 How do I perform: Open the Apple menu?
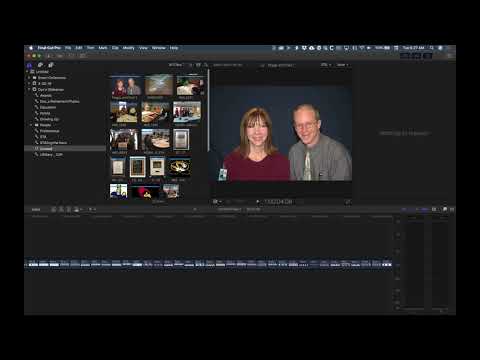[x=31, y=48]
